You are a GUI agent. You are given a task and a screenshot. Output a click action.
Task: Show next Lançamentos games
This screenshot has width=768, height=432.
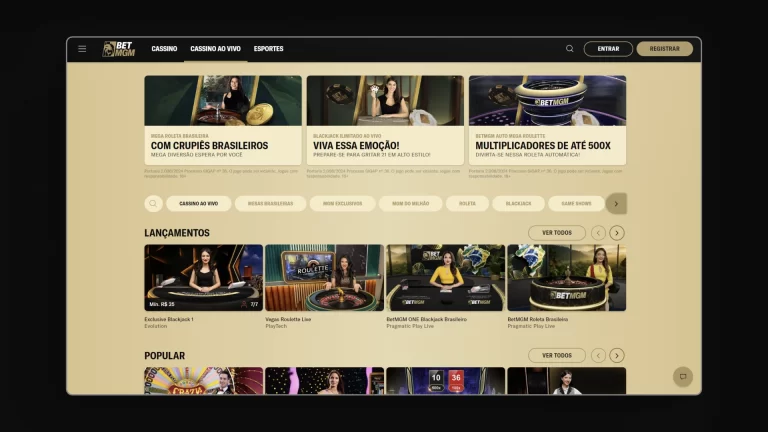pos(617,233)
